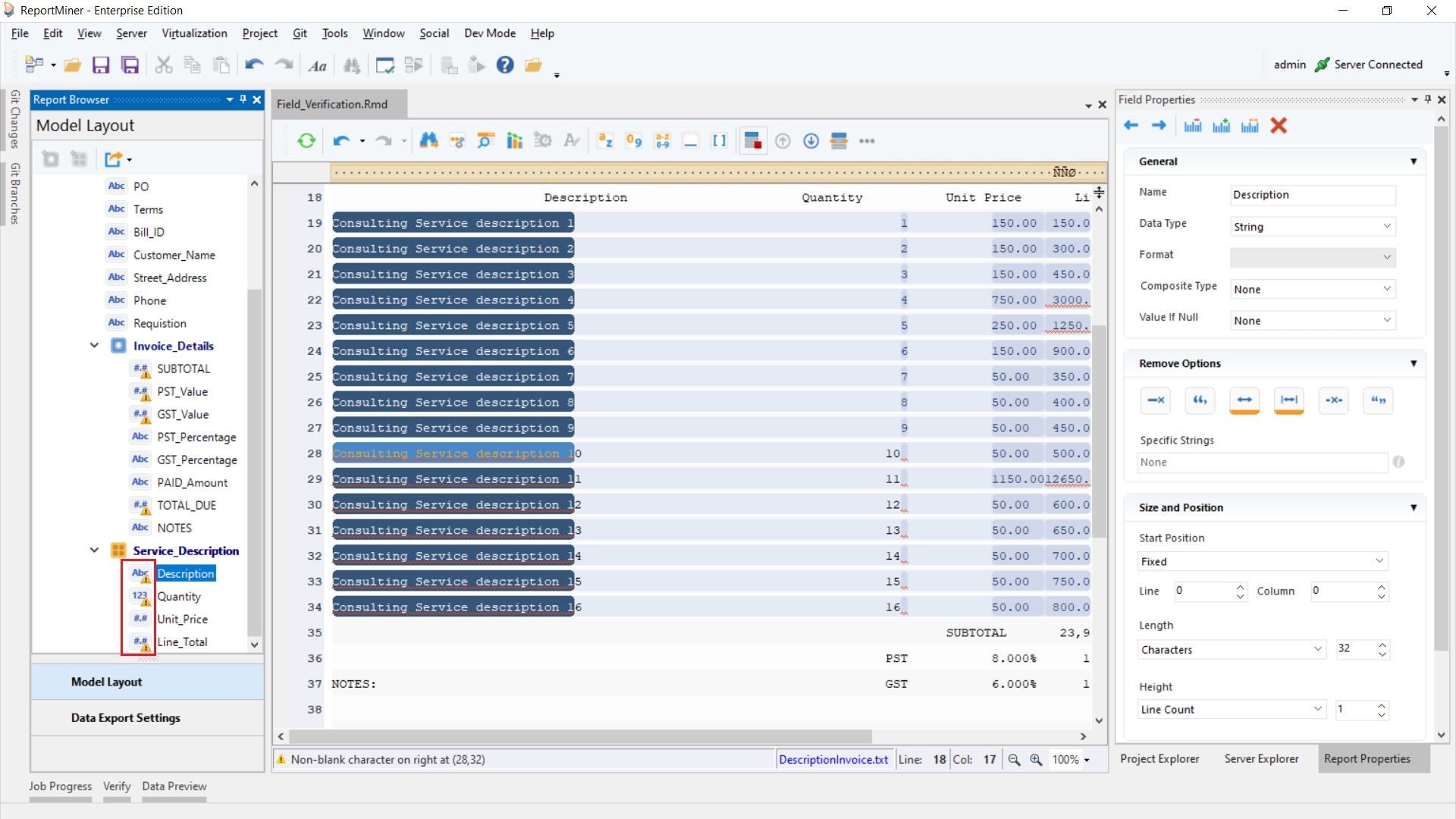Open the Composite Type dropdown
The image size is (1456, 819).
1312,290
